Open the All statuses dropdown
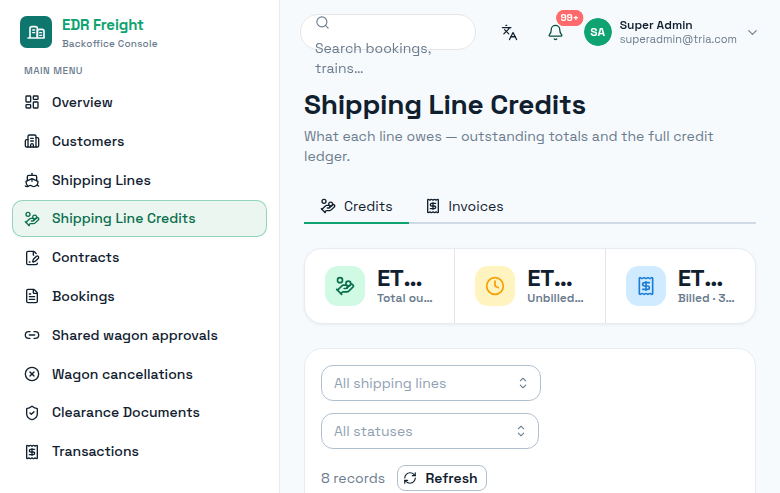780x493 pixels. 430,431
